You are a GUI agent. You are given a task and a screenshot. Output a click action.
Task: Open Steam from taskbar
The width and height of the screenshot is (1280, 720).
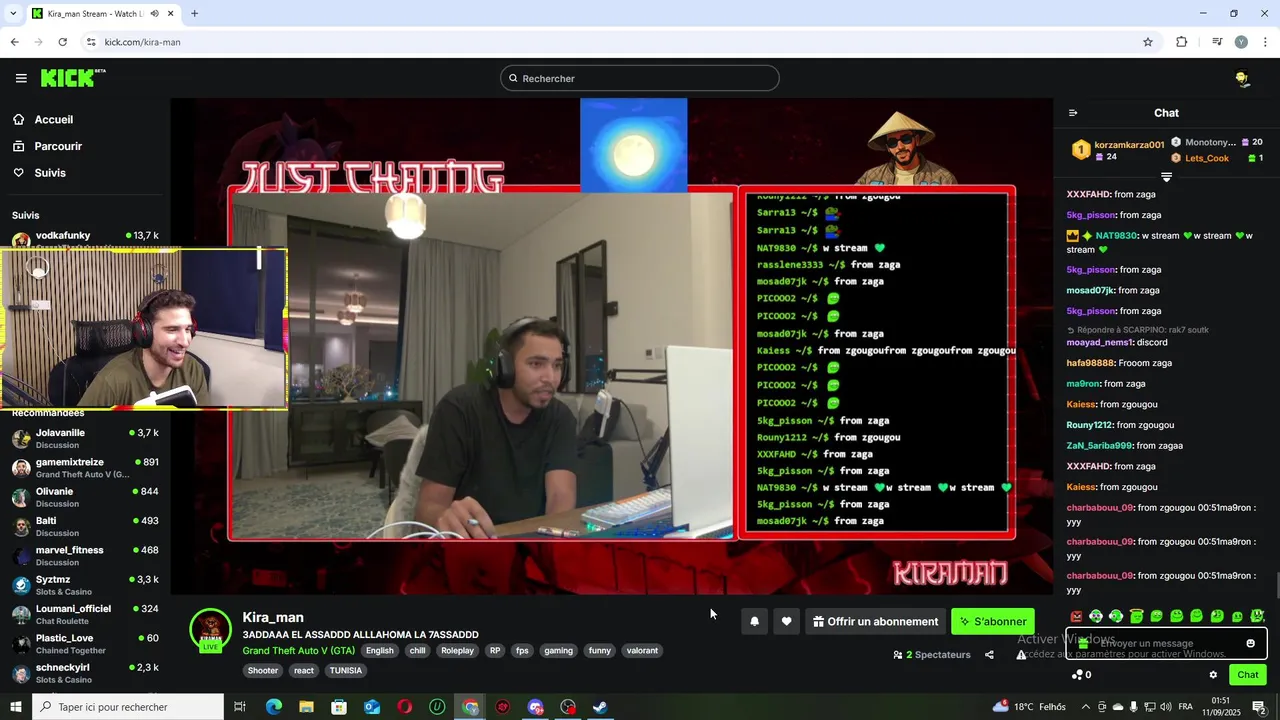point(600,707)
